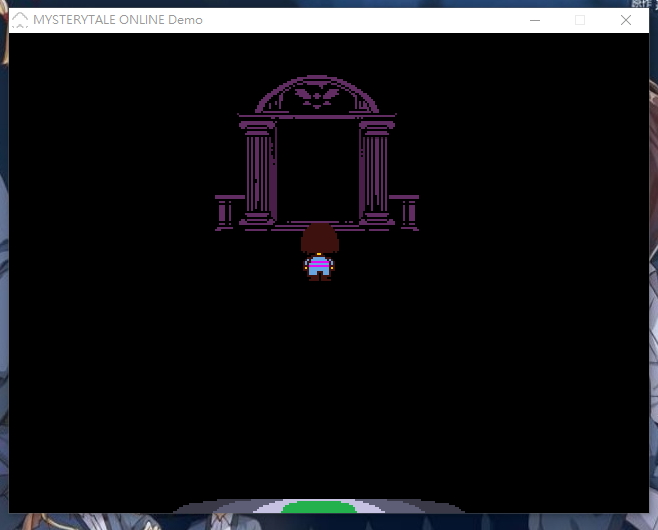Close the MYSTERYTALE ONLINE Demo window
Image resolution: width=658 pixels, height=530 pixels.
pyautogui.click(x=626, y=20)
